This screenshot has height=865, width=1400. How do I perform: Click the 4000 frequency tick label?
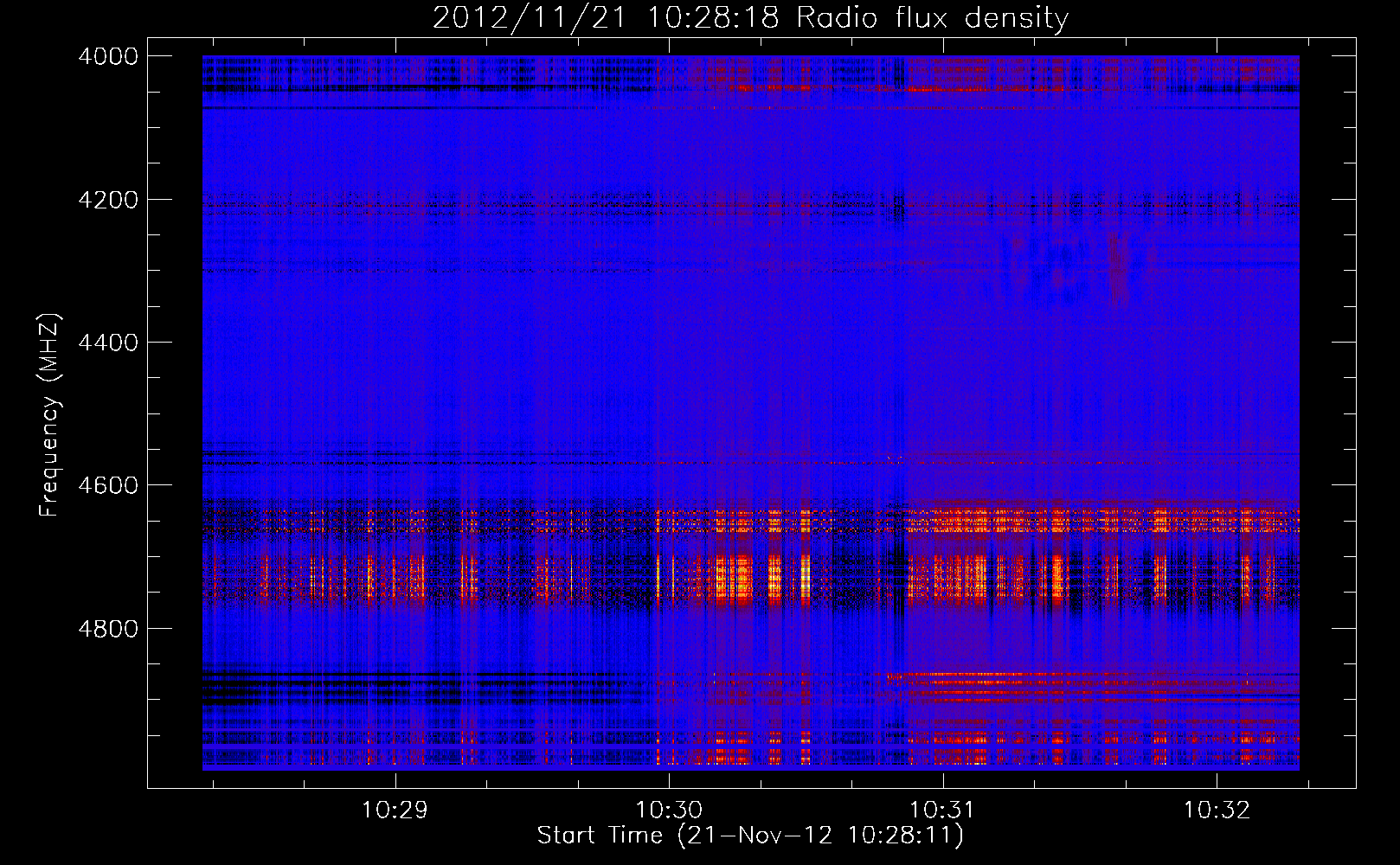(x=108, y=56)
